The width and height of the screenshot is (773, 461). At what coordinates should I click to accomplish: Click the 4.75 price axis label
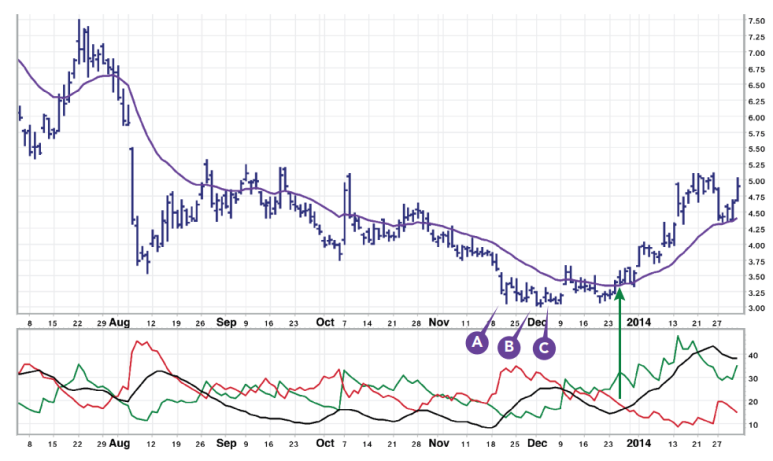tap(757, 197)
